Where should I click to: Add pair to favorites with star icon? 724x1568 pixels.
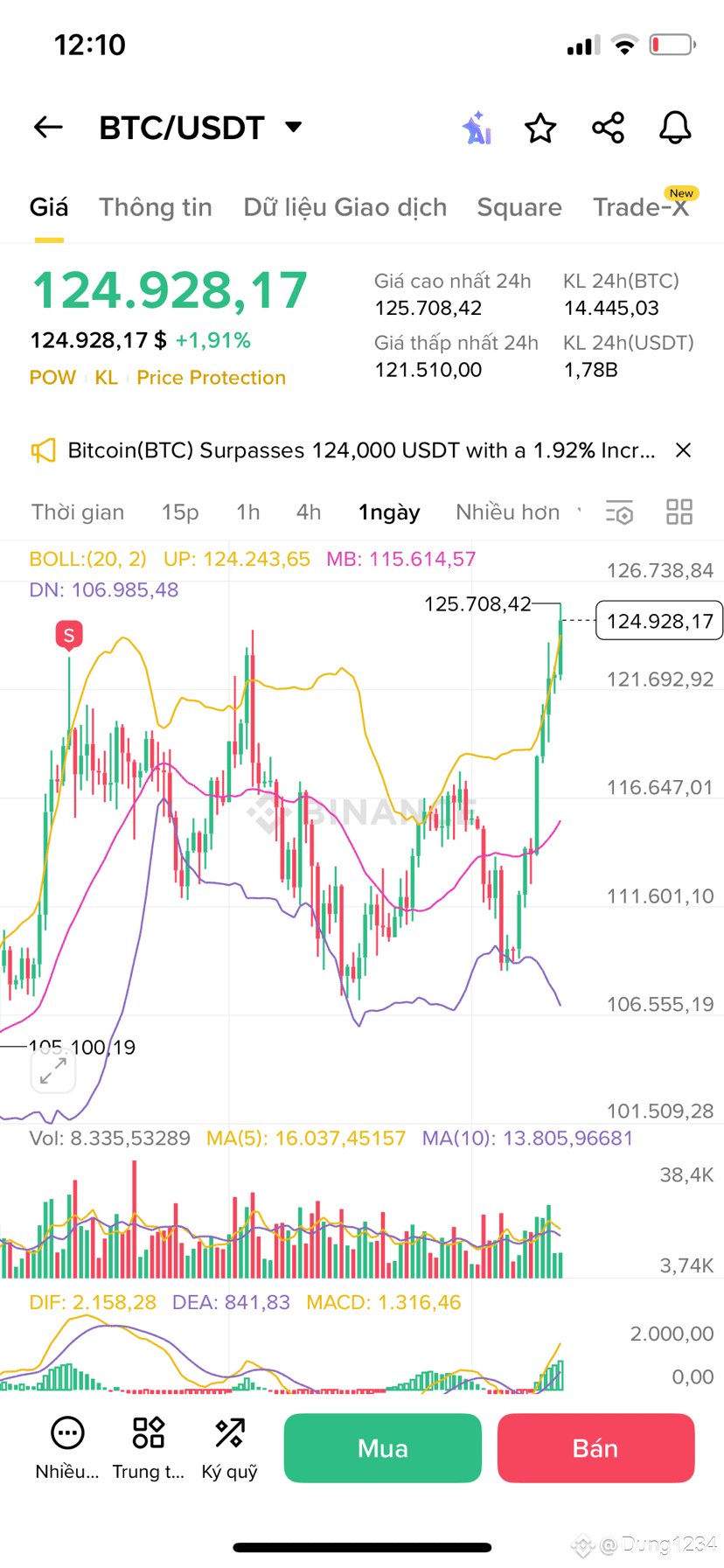[x=540, y=128]
